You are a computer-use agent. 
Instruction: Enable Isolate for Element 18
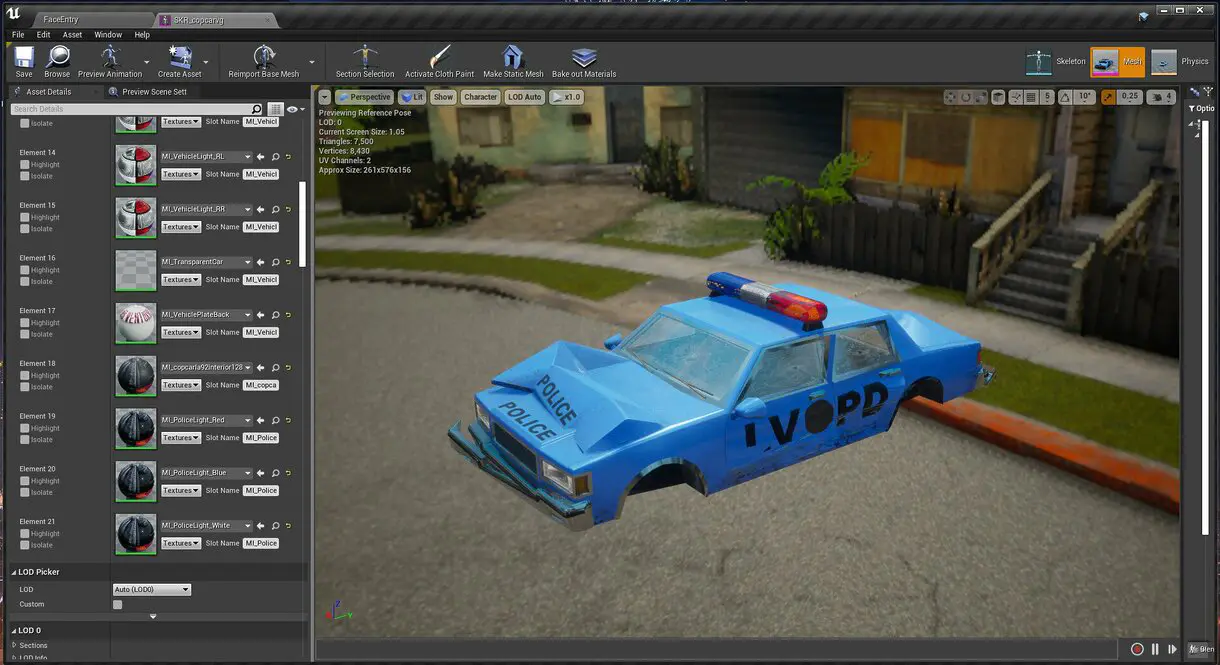point(25,387)
